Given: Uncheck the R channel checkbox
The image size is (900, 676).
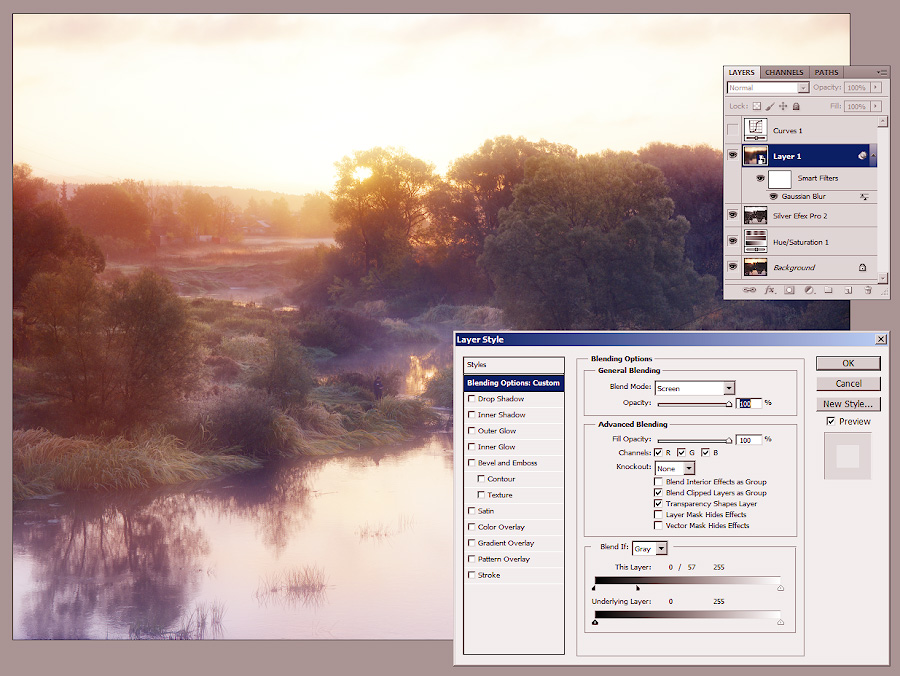Looking at the screenshot, I should click(658, 452).
